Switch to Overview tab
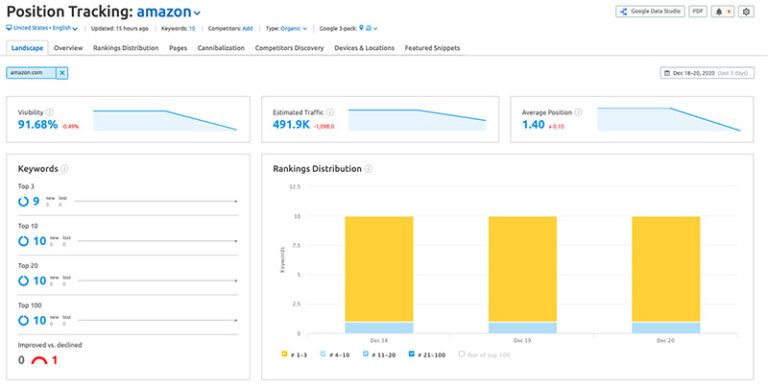 (x=68, y=48)
